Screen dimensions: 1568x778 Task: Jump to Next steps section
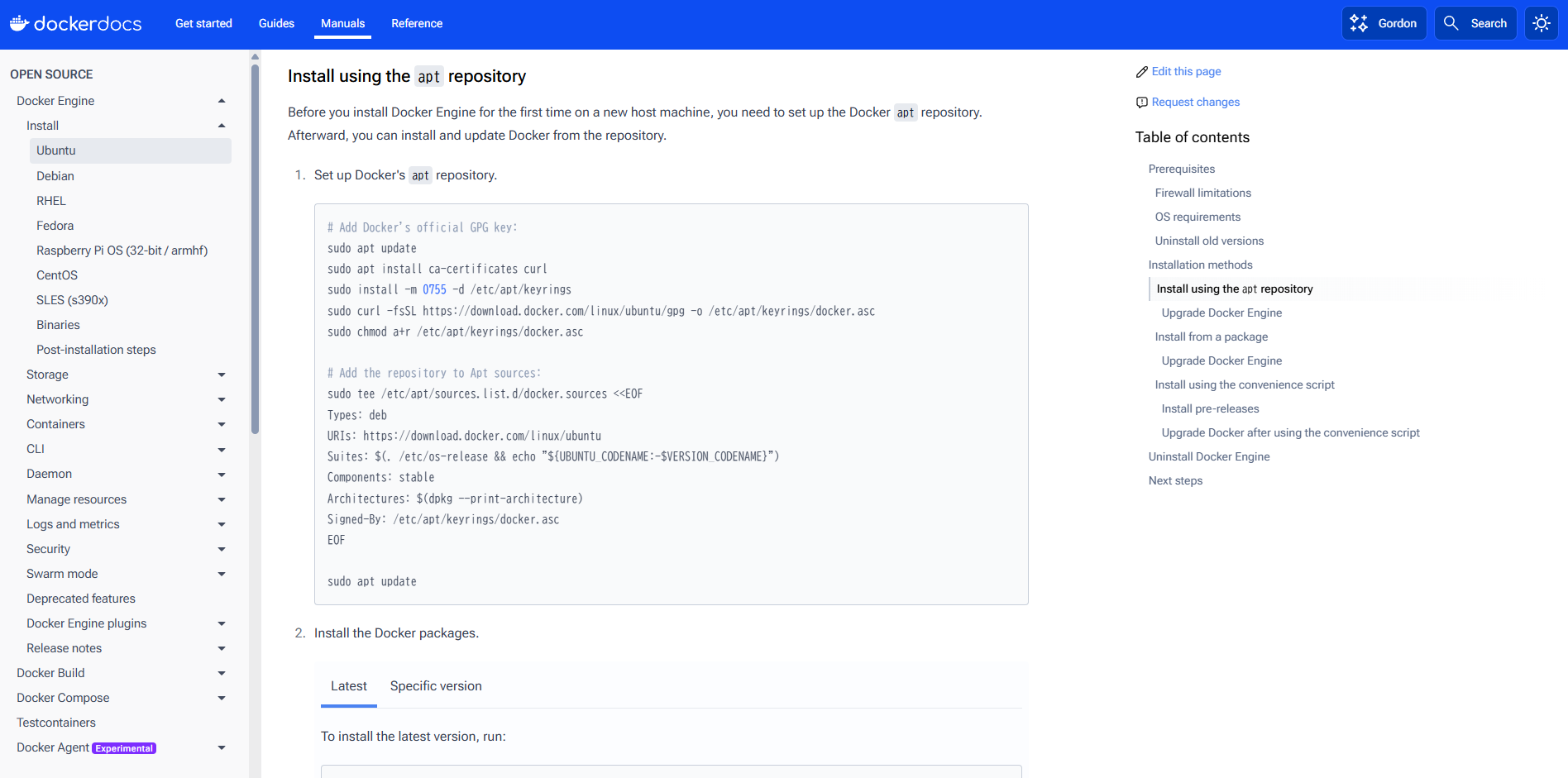(x=1175, y=480)
